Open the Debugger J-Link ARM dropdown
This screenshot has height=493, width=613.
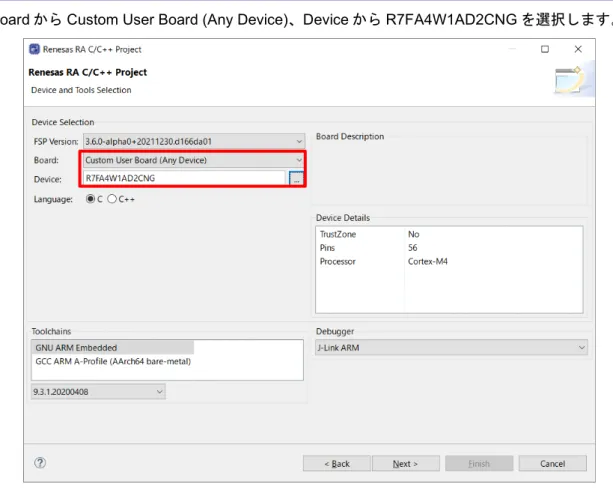451,348
